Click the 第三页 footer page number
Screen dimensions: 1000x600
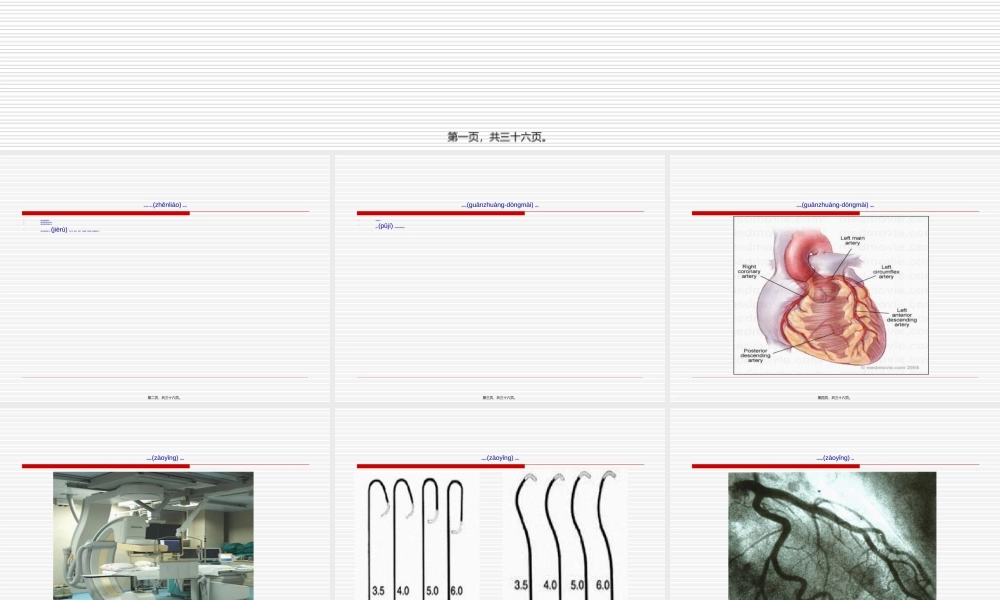500,397
